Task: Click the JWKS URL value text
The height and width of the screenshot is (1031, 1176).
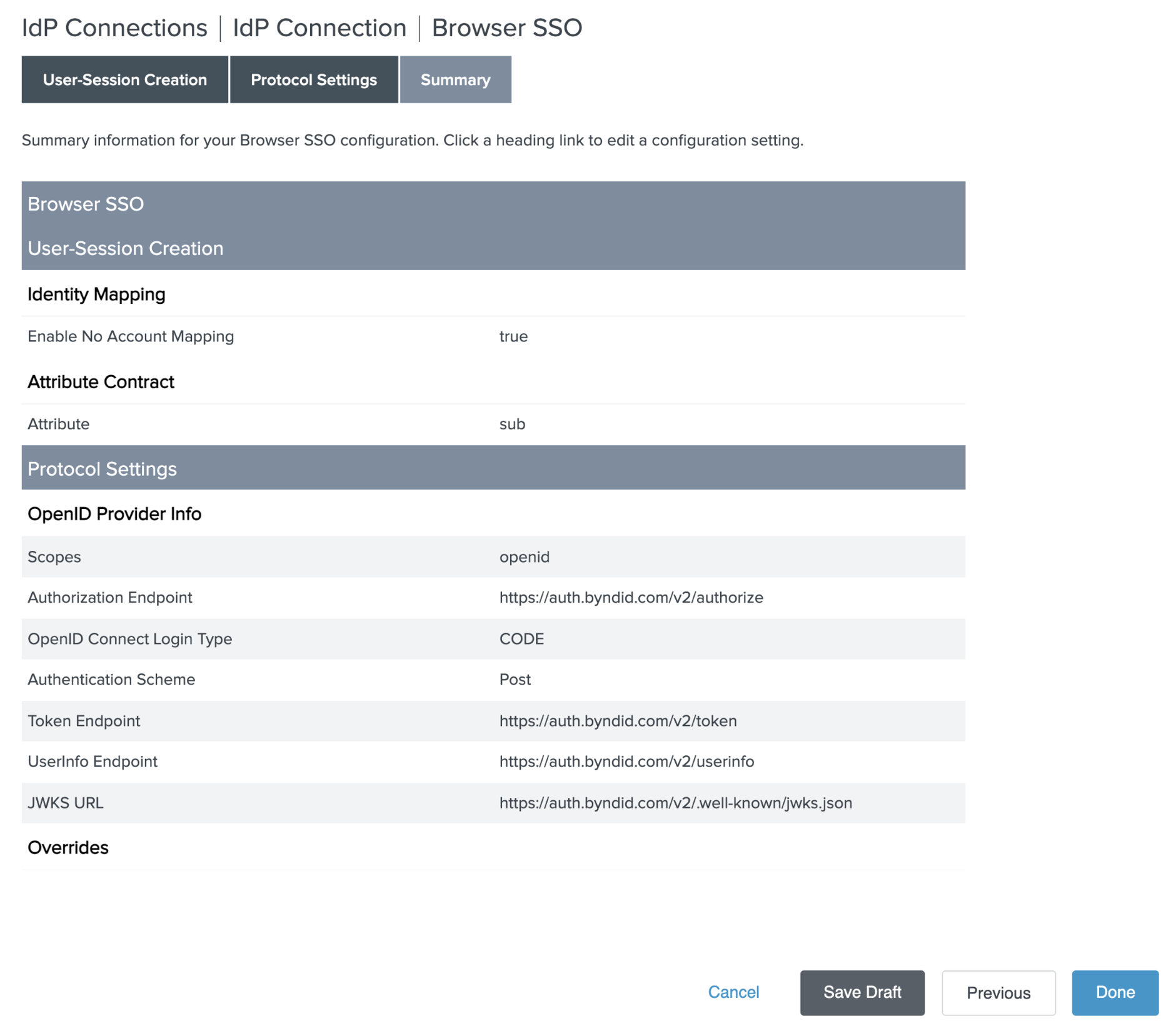Action: click(x=675, y=802)
